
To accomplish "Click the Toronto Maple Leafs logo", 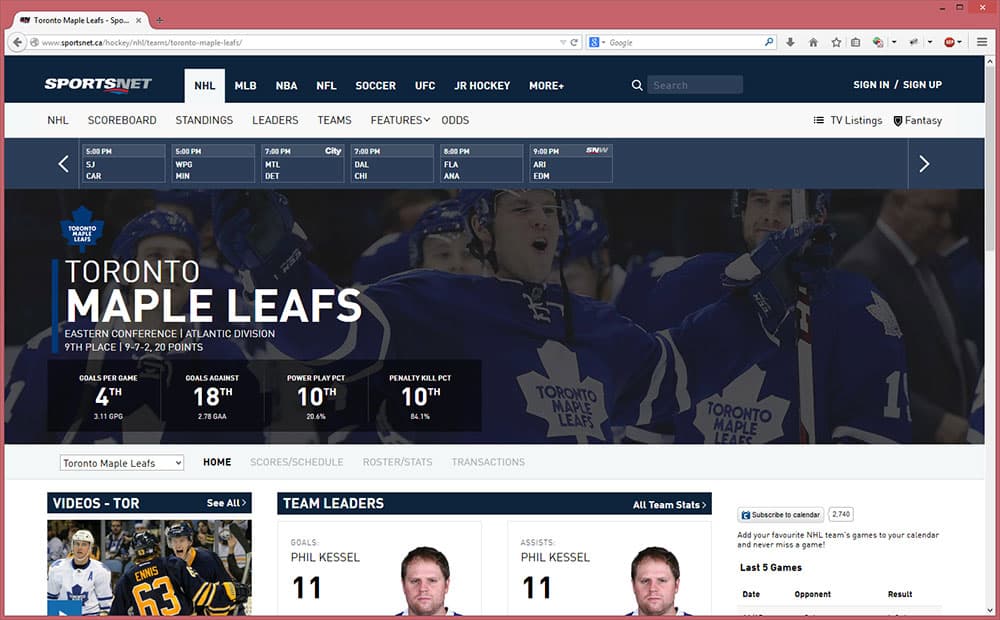I will coord(82,229).
